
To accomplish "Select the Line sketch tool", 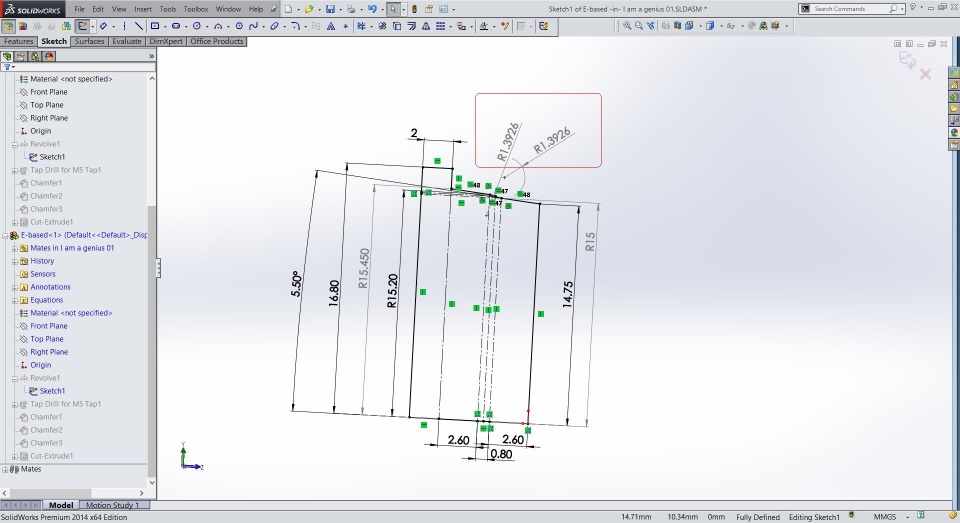I will pos(139,26).
